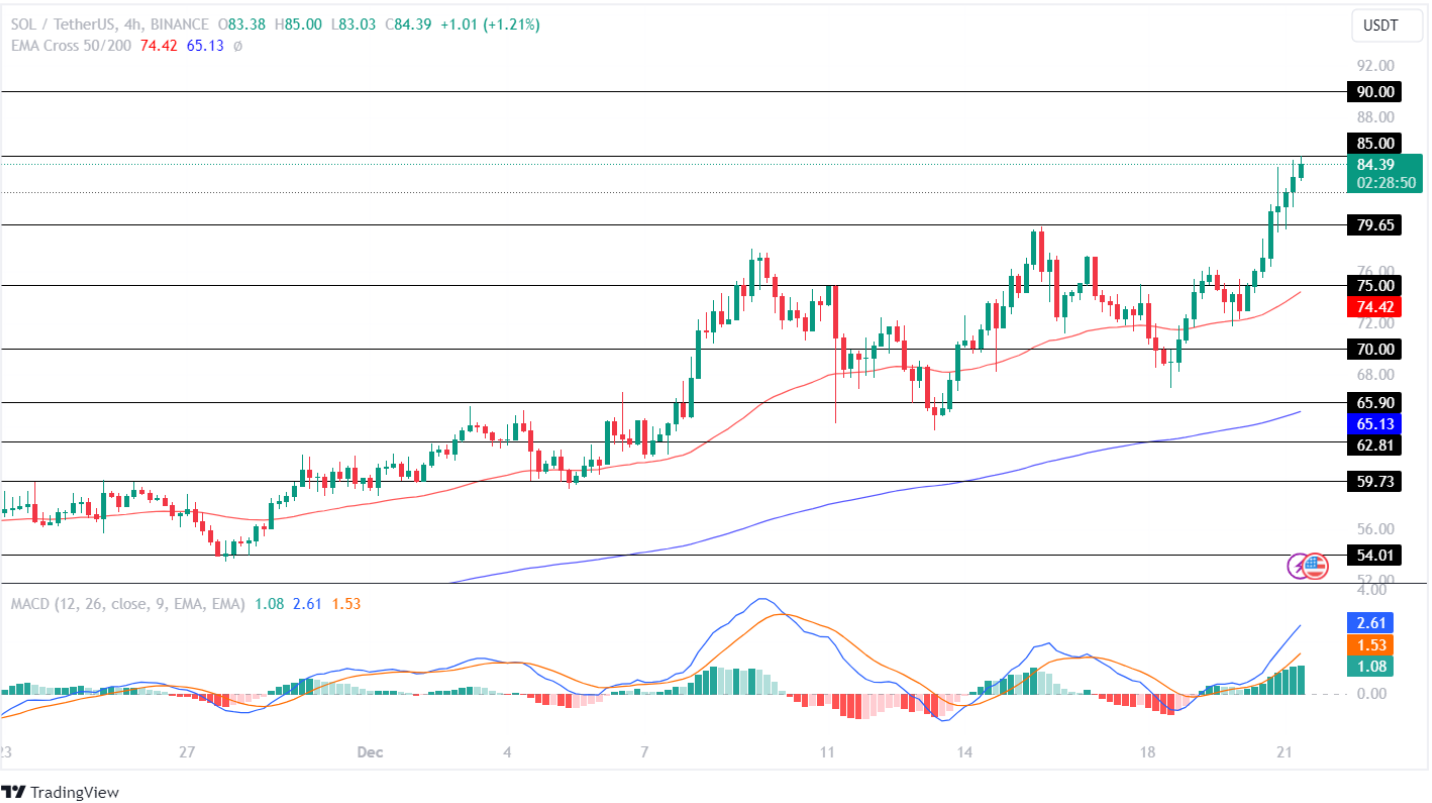1432x803 pixels.
Task: Select the 70.00 horizontal line label
Action: click(1375, 349)
